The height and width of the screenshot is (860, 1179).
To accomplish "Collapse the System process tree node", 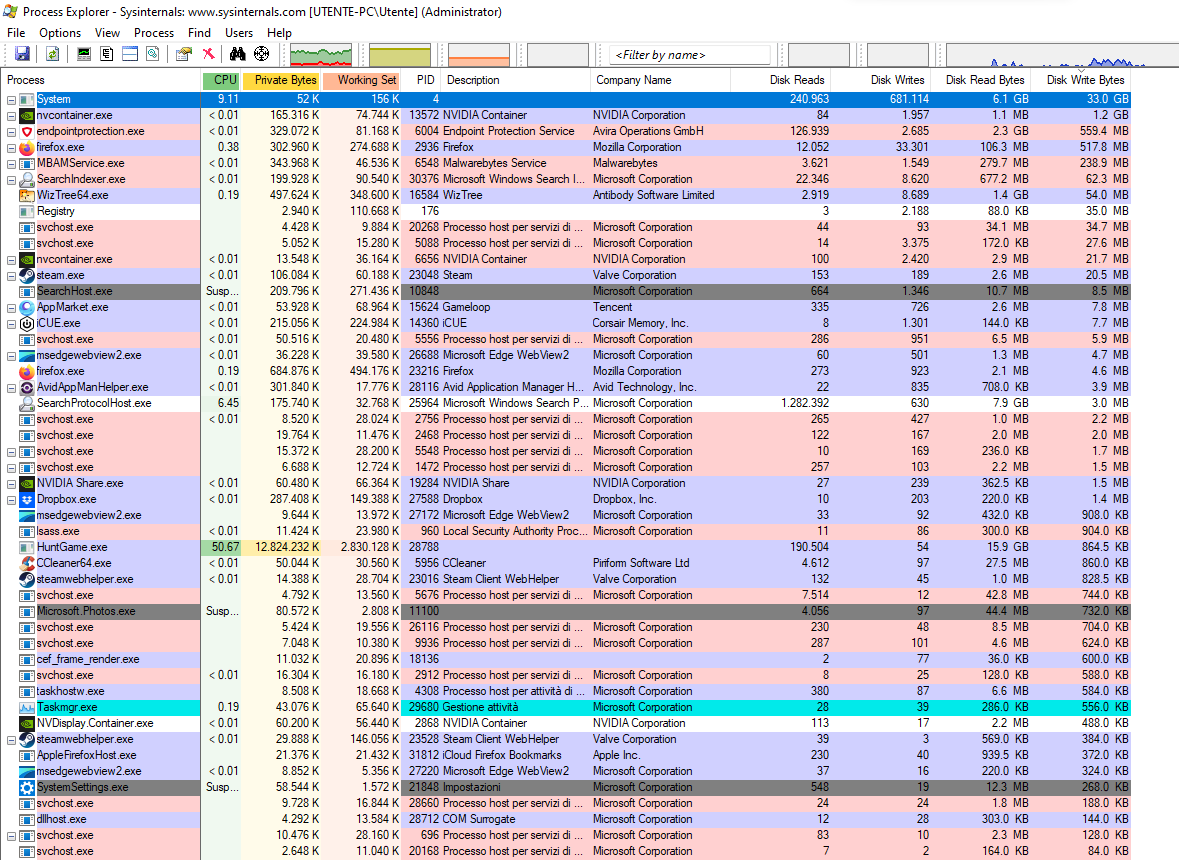I will coord(11,100).
